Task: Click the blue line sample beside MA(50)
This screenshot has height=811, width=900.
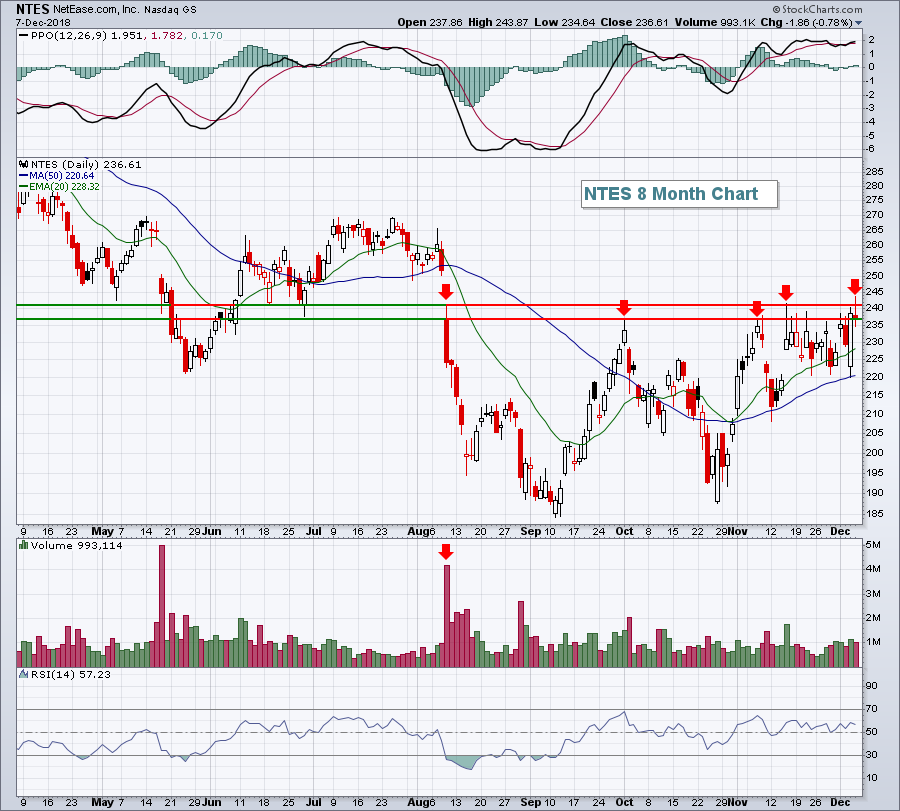Action: tap(24, 176)
